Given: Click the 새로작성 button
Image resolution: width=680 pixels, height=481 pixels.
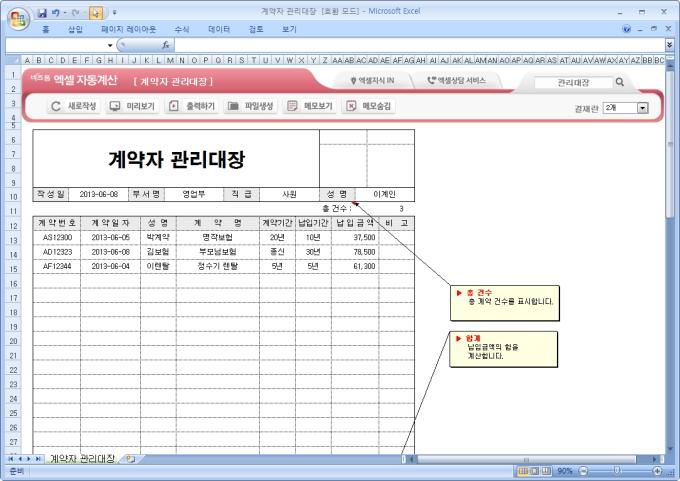Looking at the screenshot, I should click(74, 106).
